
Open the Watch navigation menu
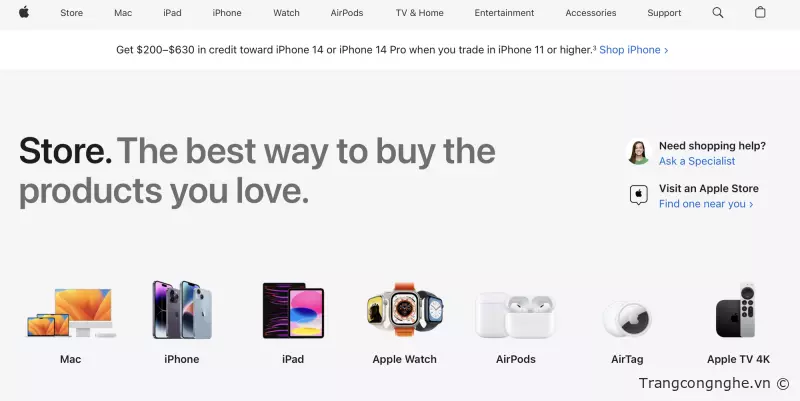pos(286,13)
